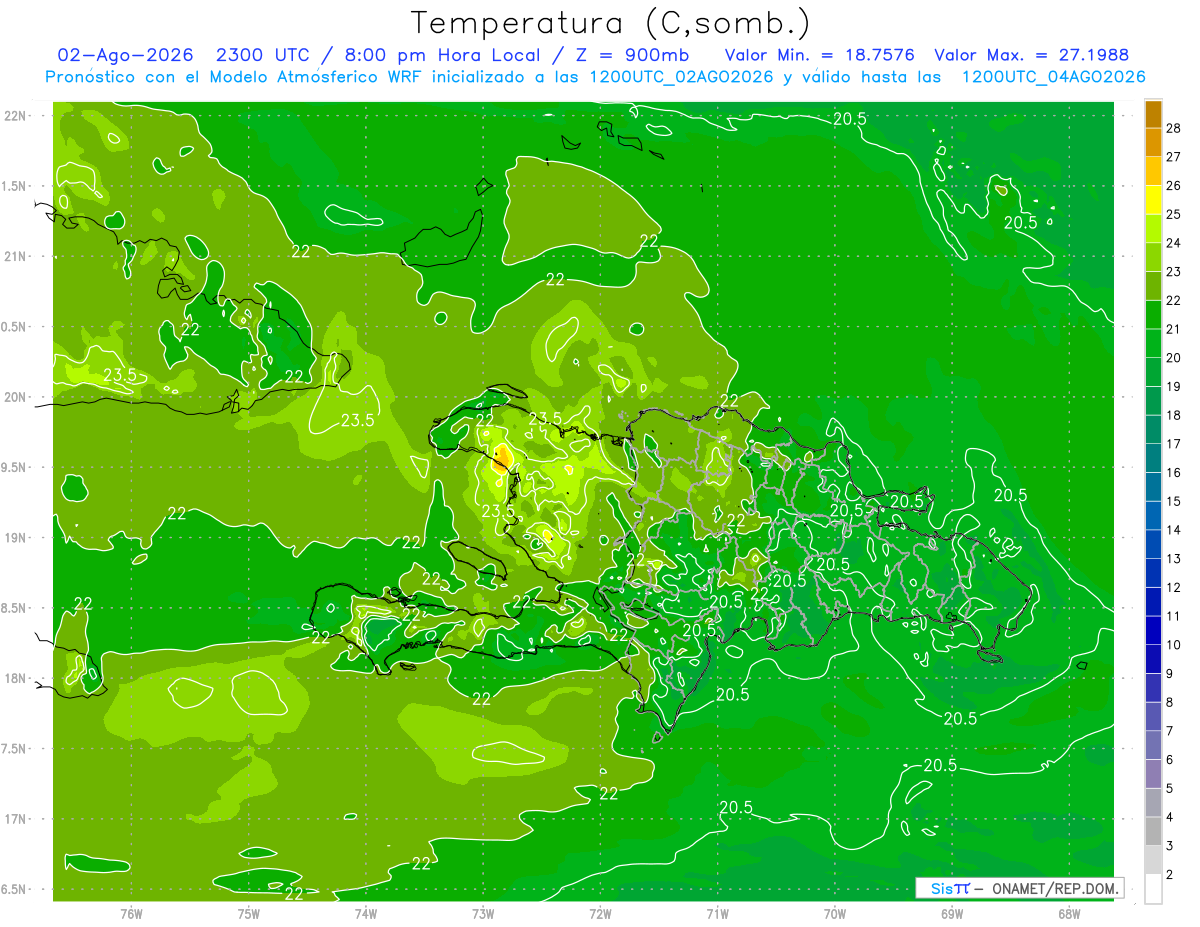This screenshot has width=1200, height=927.
Task: Click longitude axis label "68W"
Action: point(1069,914)
